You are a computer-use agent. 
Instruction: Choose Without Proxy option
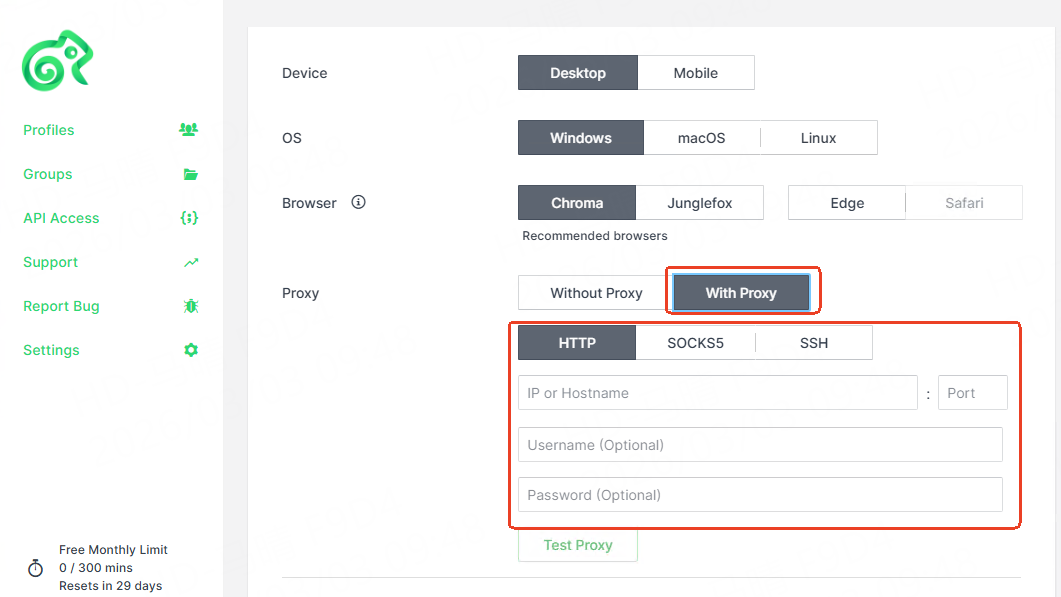[x=596, y=293]
